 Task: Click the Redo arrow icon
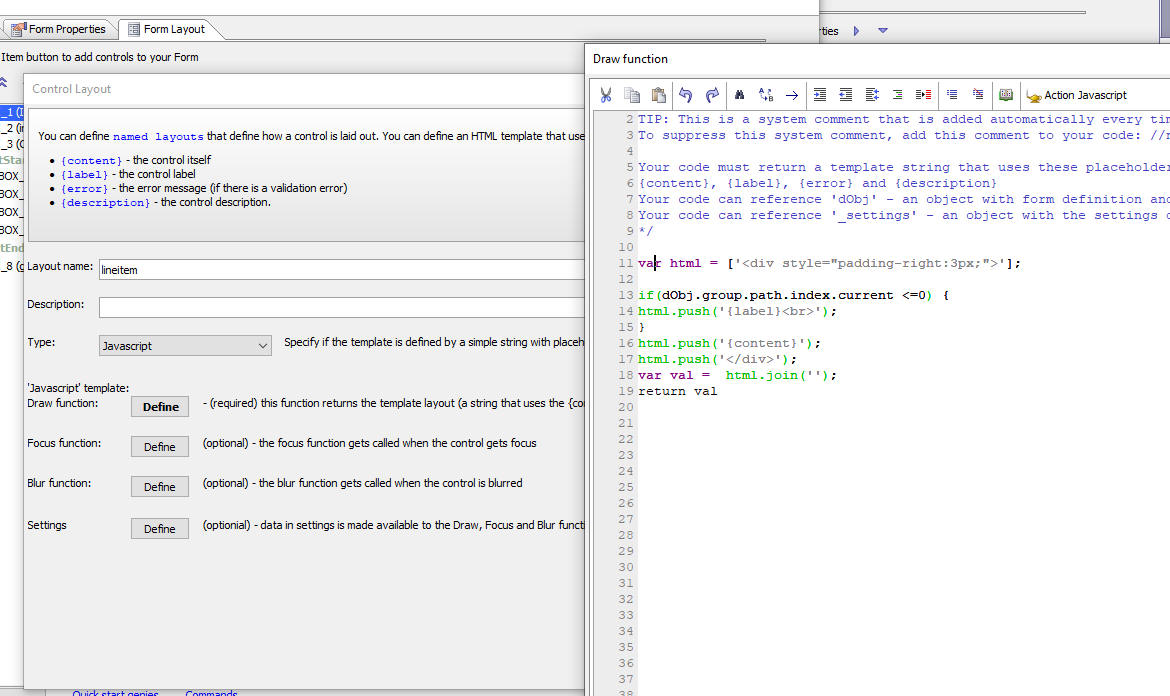(712, 95)
